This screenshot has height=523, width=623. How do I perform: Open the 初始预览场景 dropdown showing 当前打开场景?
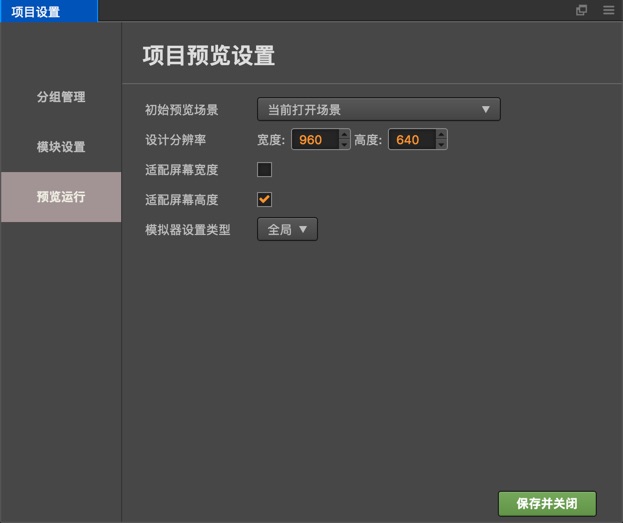(378, 110)
